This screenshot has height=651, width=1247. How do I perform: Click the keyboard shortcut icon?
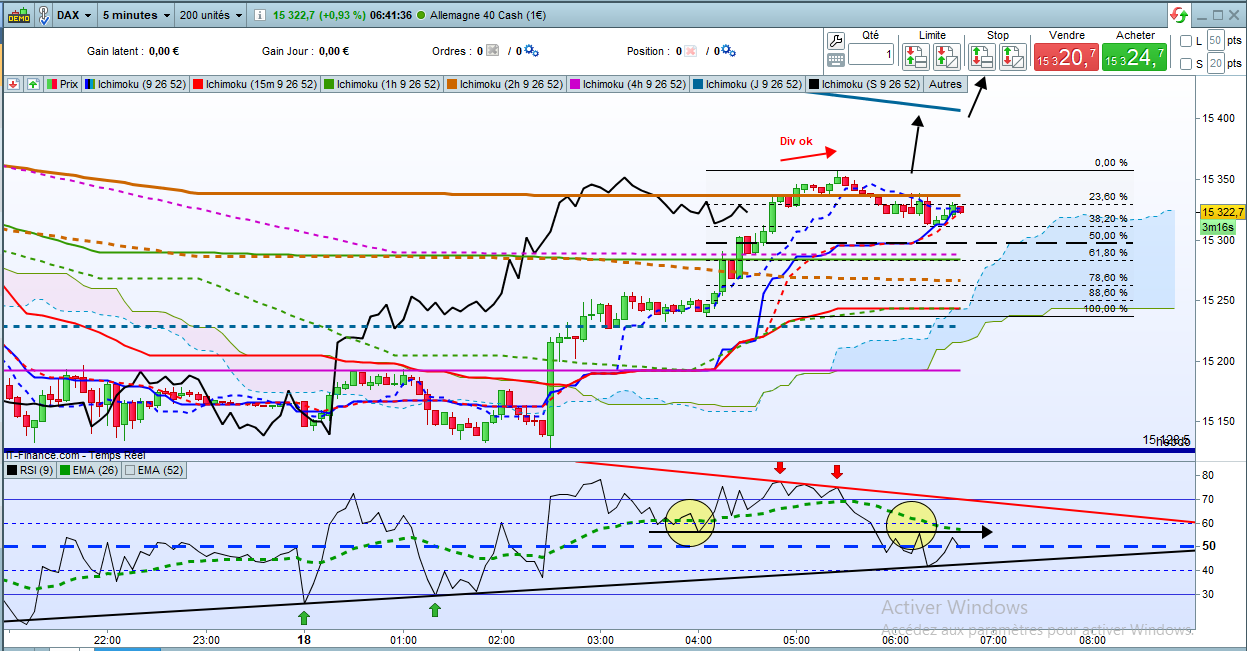pos(838,60)
